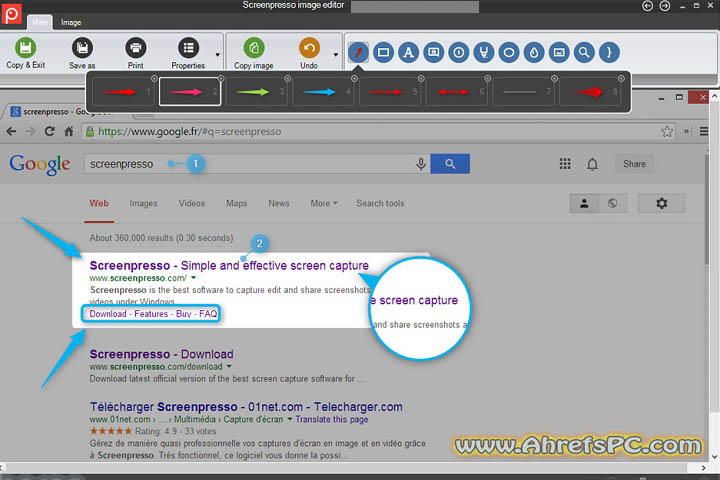The image size is (720, 480).
Task: Expand the dropdown arrow next to Properties
Action: pyautogui.click(x=218, y=55)
